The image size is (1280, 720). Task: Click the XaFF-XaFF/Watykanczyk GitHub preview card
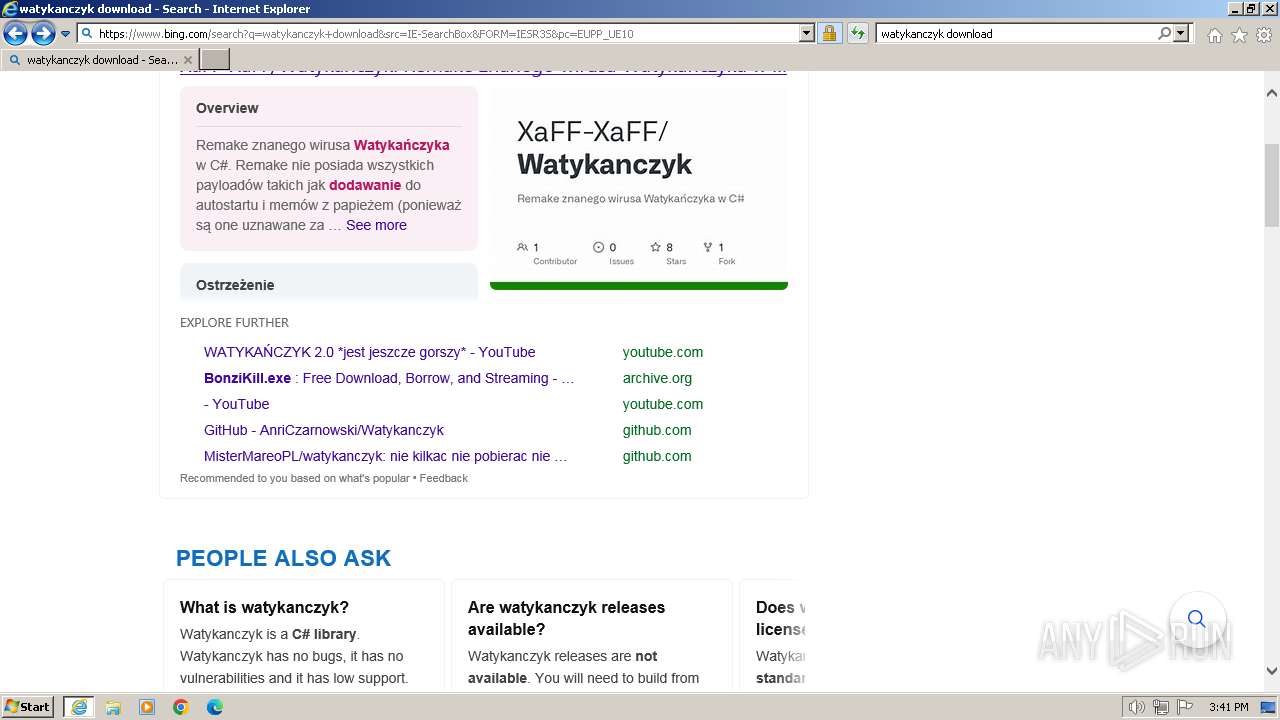tap(639, 188)
